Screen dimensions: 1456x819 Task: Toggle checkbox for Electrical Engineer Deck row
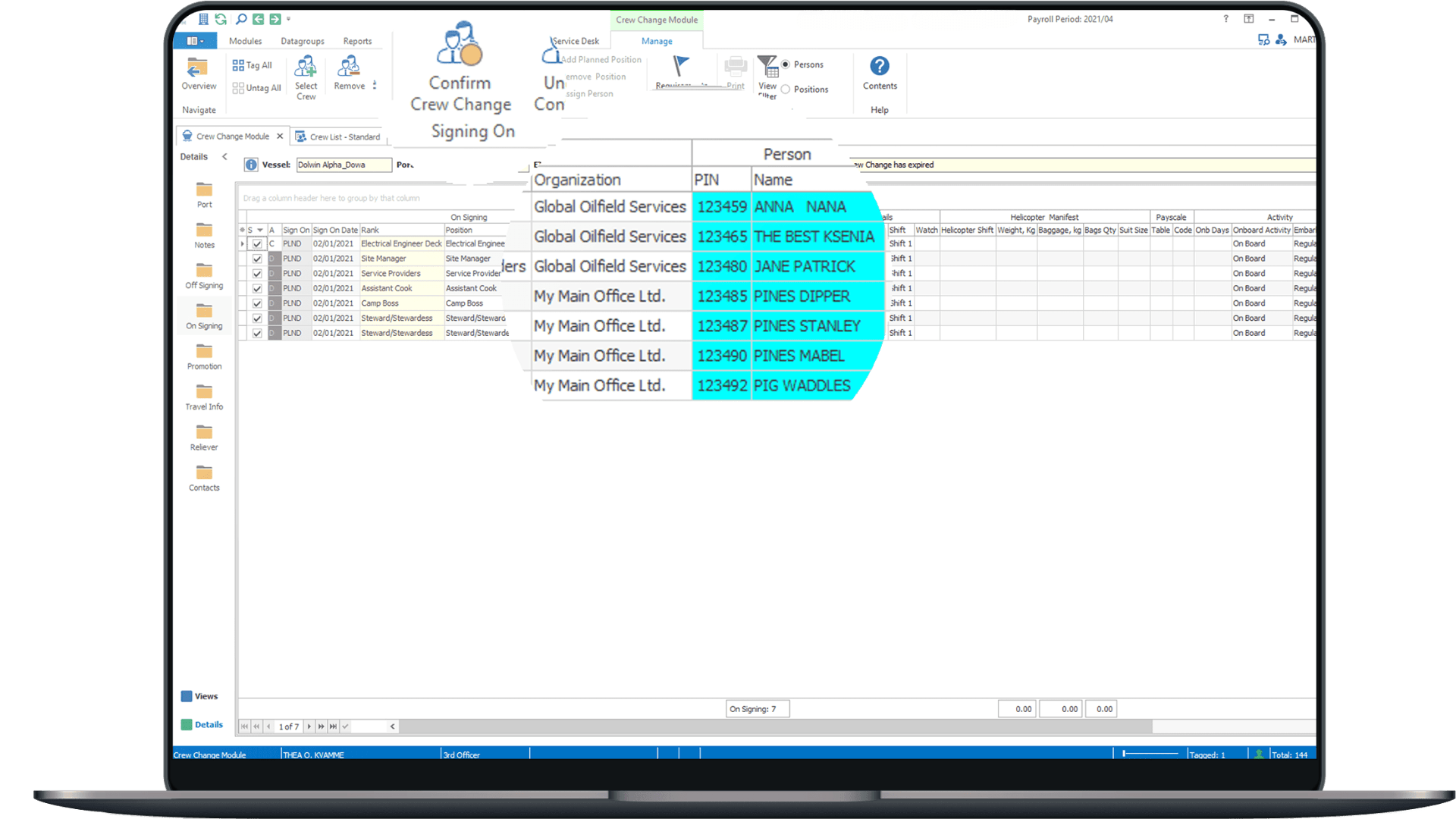[257, 244]
